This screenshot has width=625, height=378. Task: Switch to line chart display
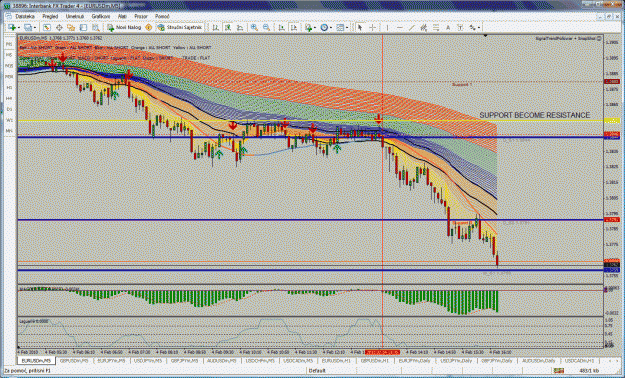240,28
